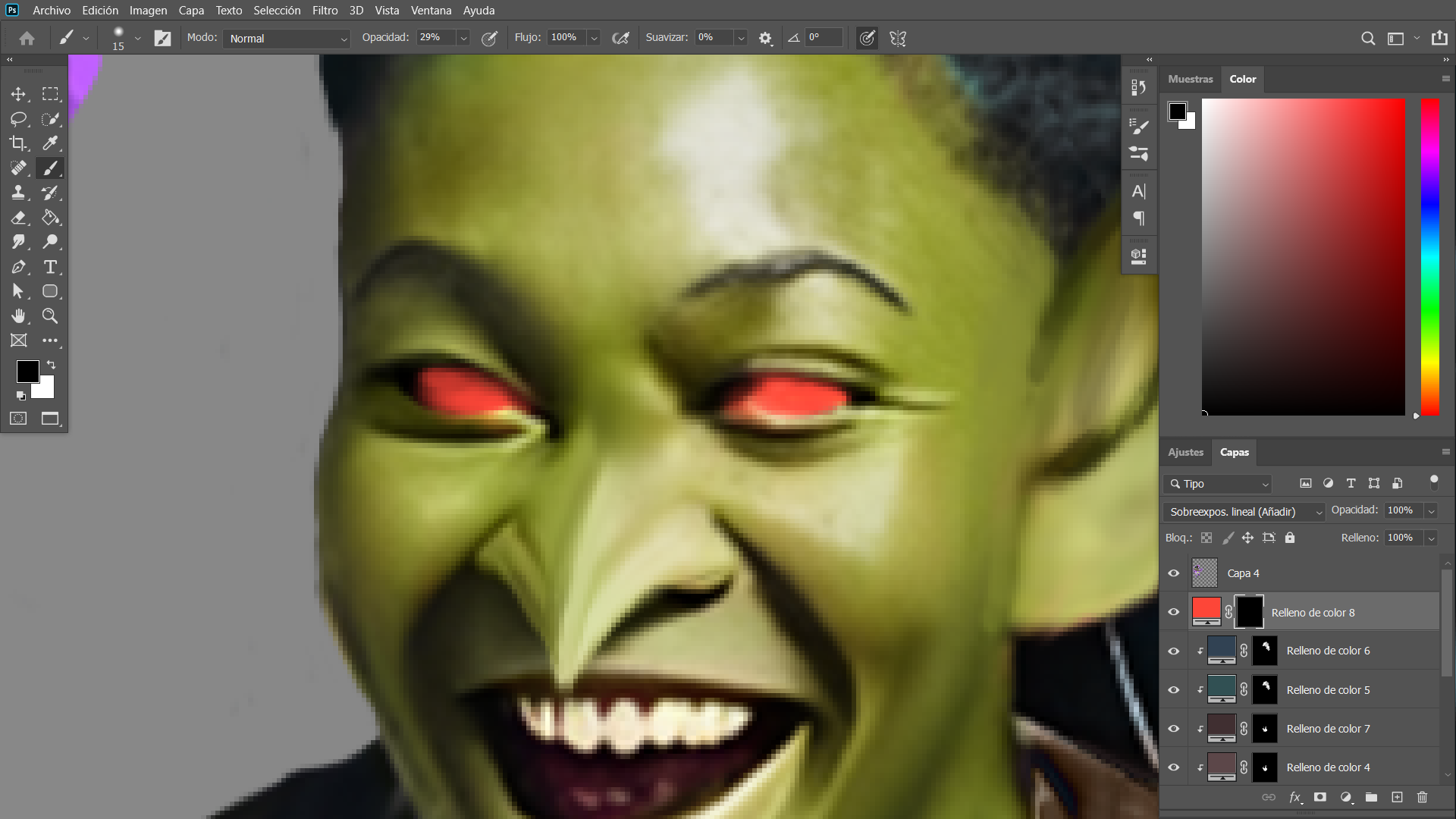Screen dimensions: 1456x819
Task: Open the brush Modo dropdown set to Normal
Action: point(287,38)
